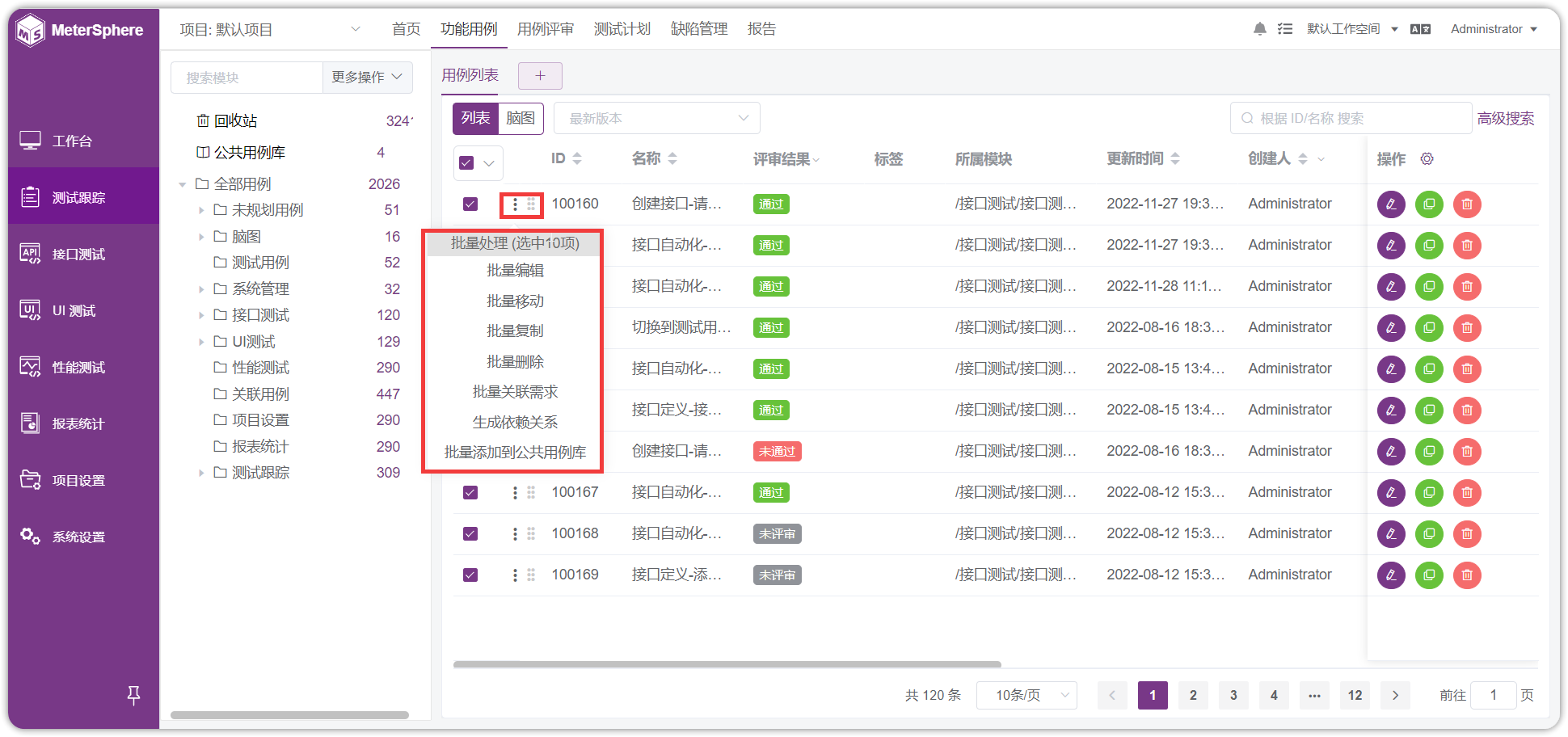This screenshot has width=1568, height=737.
Task: Open the notification bell
Action: coord(1259,29)
